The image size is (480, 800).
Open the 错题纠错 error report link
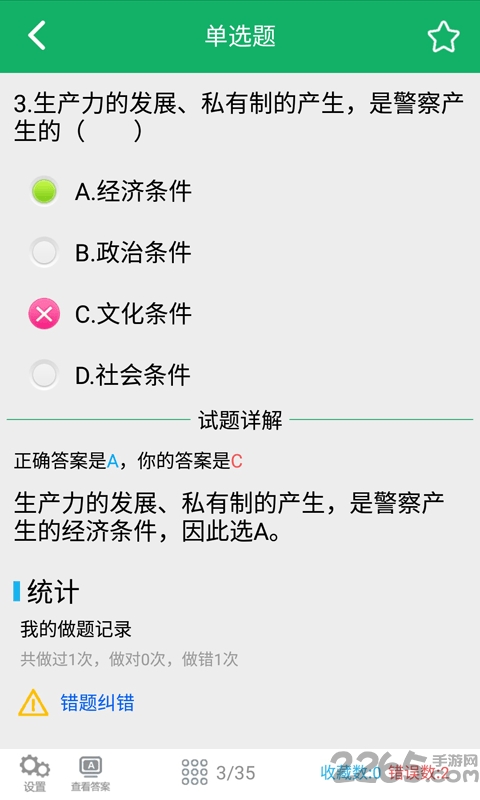click(97, 703)
